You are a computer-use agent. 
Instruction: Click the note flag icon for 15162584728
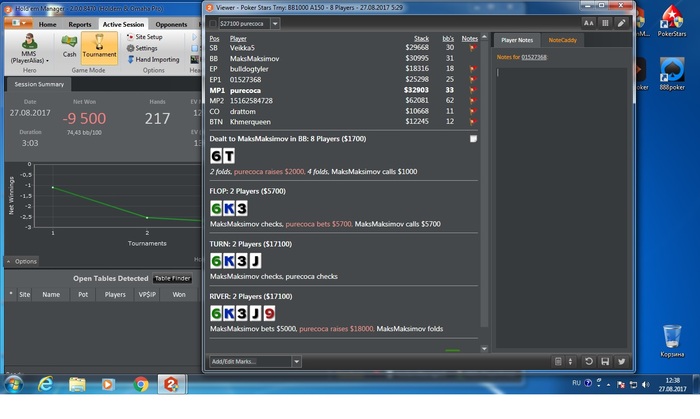click(x=473, y=100)
